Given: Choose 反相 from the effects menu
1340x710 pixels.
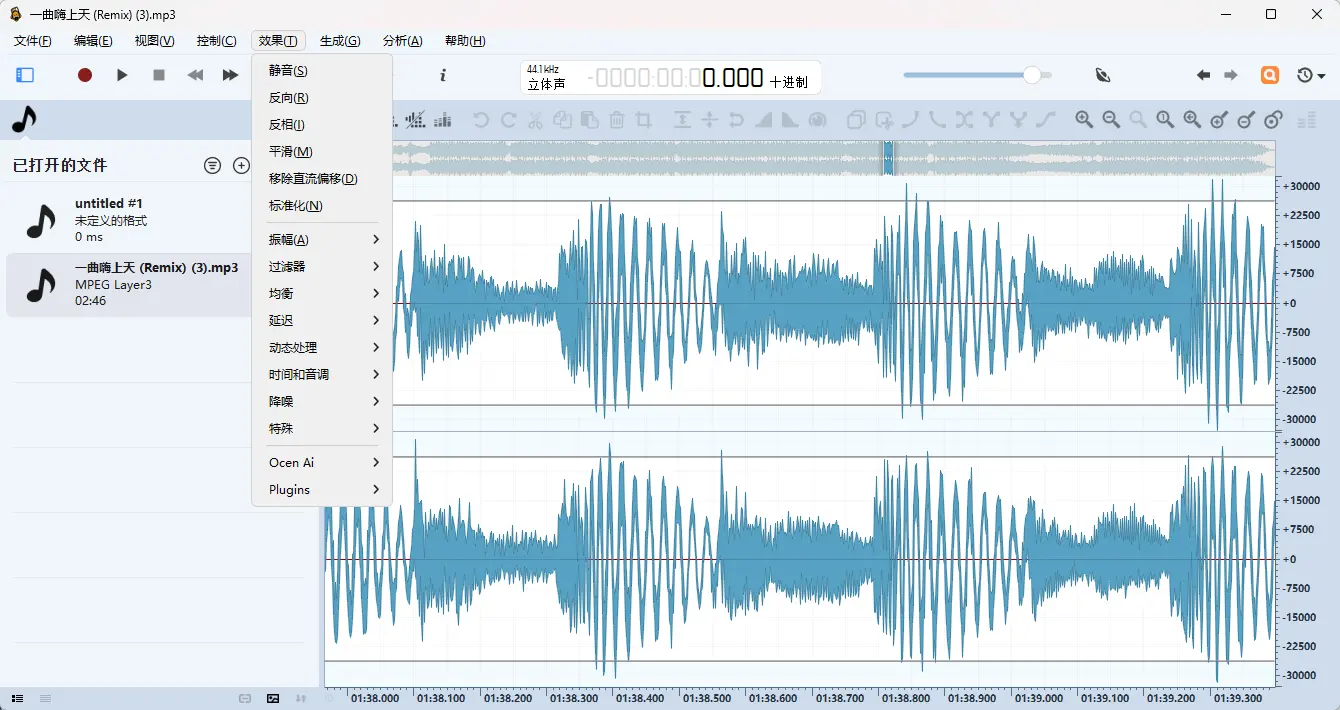Looking at the screenshot, I should (322, 125).
